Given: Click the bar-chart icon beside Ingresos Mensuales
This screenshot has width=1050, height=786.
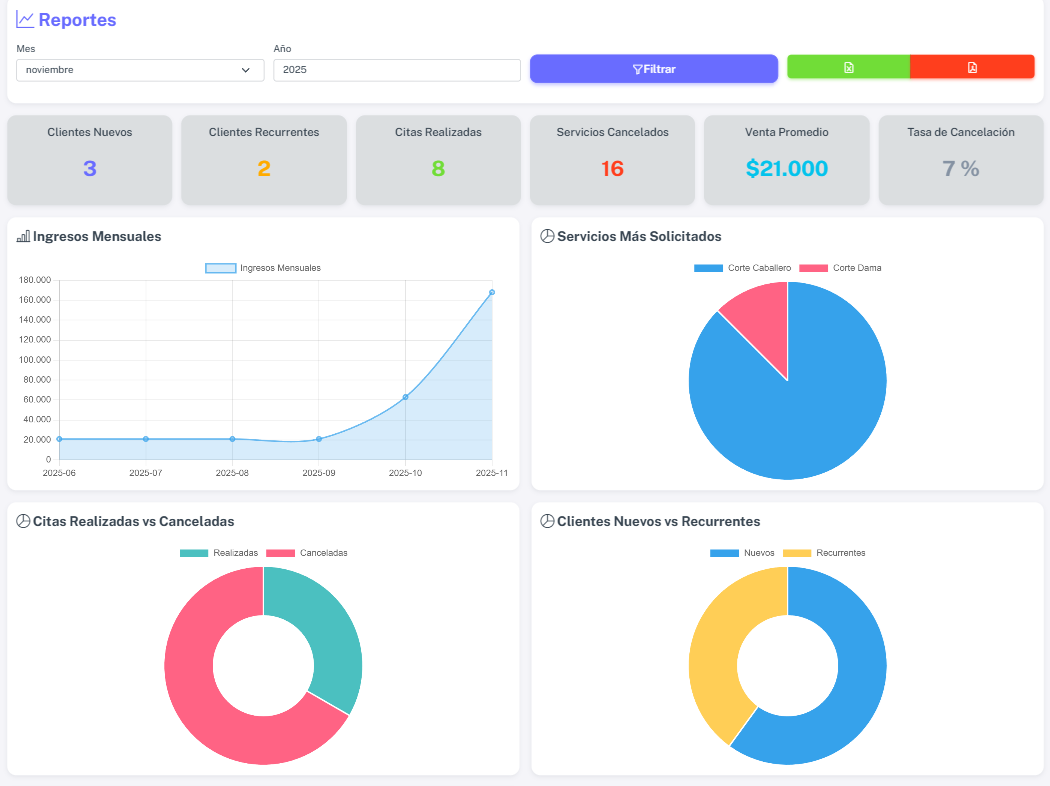Looking at the screenshot, I should click(x=23, y=237).
